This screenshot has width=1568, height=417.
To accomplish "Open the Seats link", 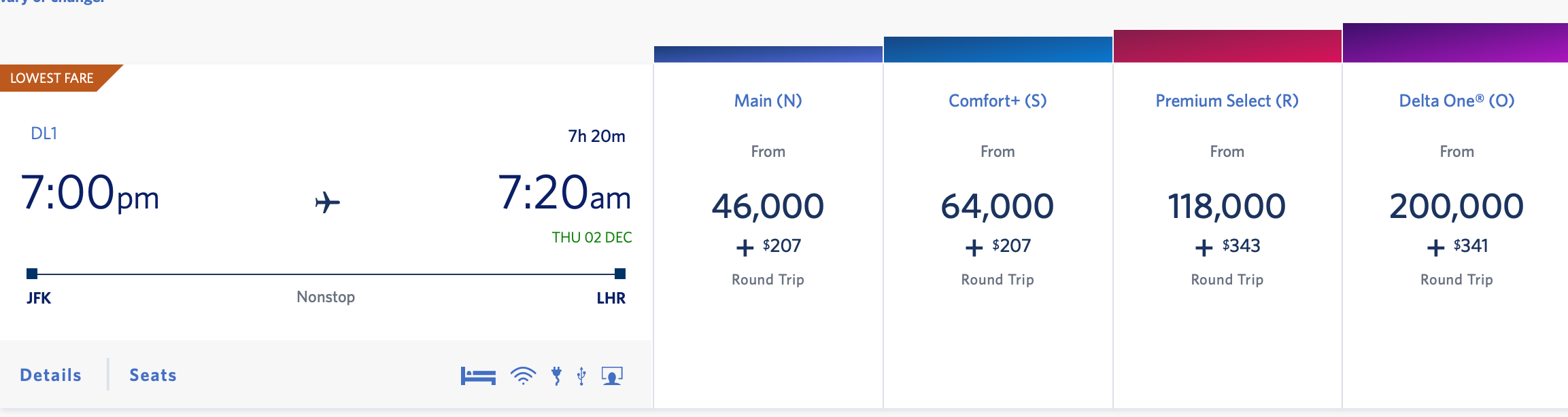I will pos(153,376).
